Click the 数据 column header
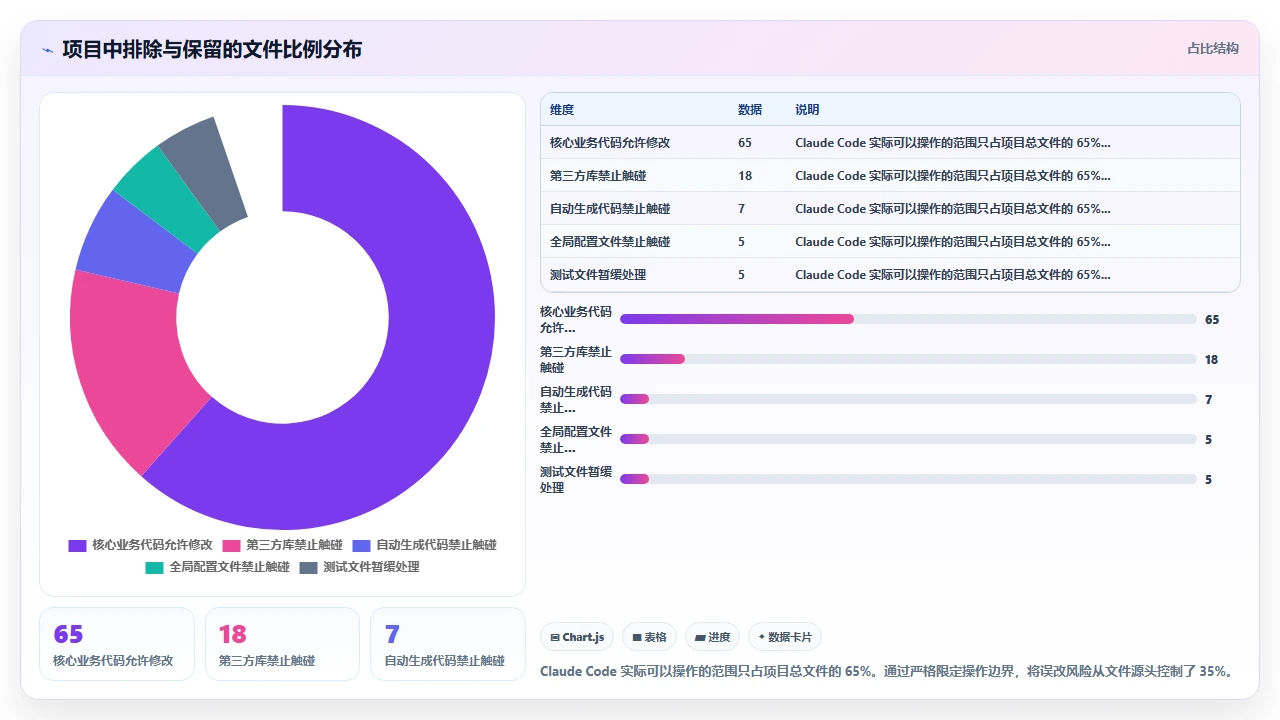 click(750, 110)
